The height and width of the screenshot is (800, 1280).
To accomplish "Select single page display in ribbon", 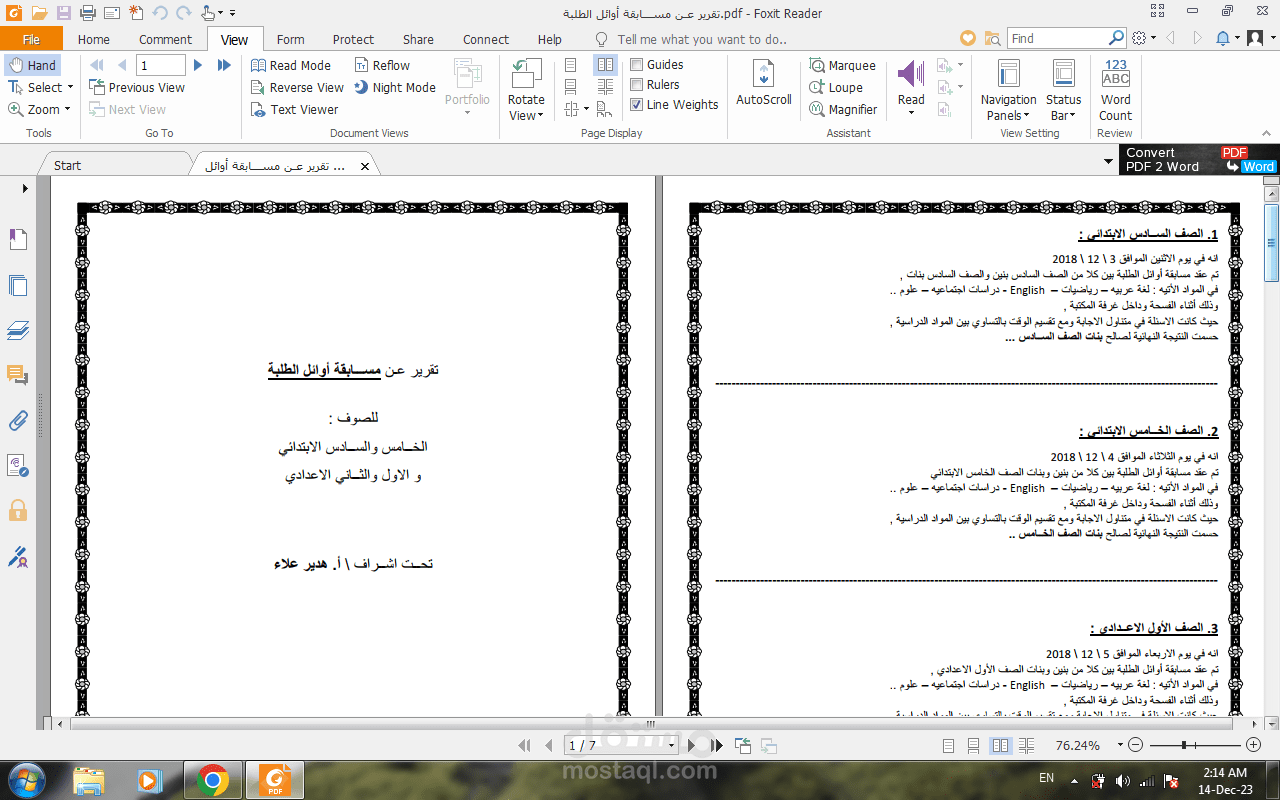I will pyautogui.click(x=571, y=65).
